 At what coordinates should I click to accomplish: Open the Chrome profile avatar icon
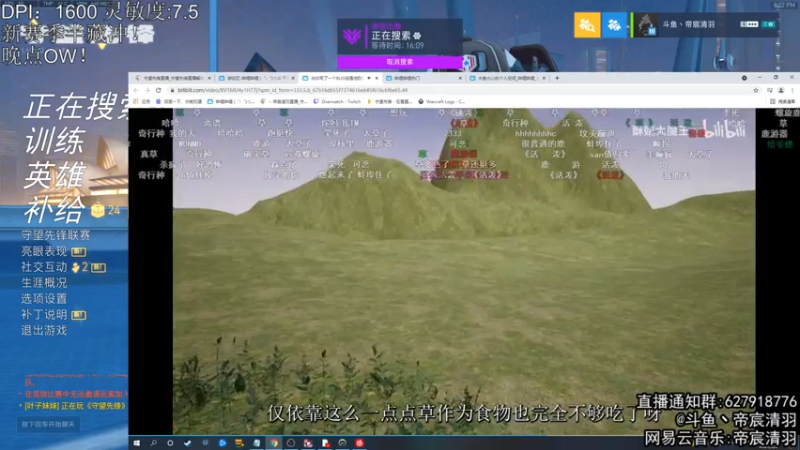pyautogui.click(x=781, y=90)
